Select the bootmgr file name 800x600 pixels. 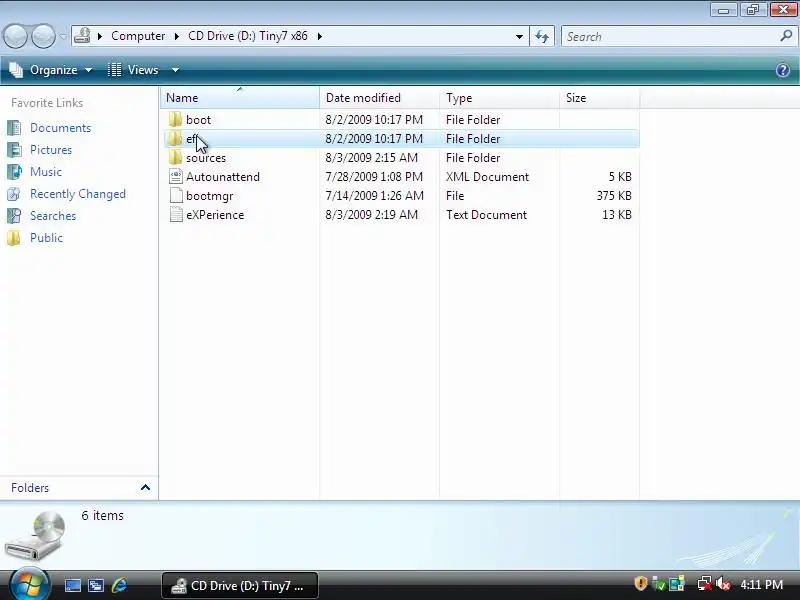210,196
